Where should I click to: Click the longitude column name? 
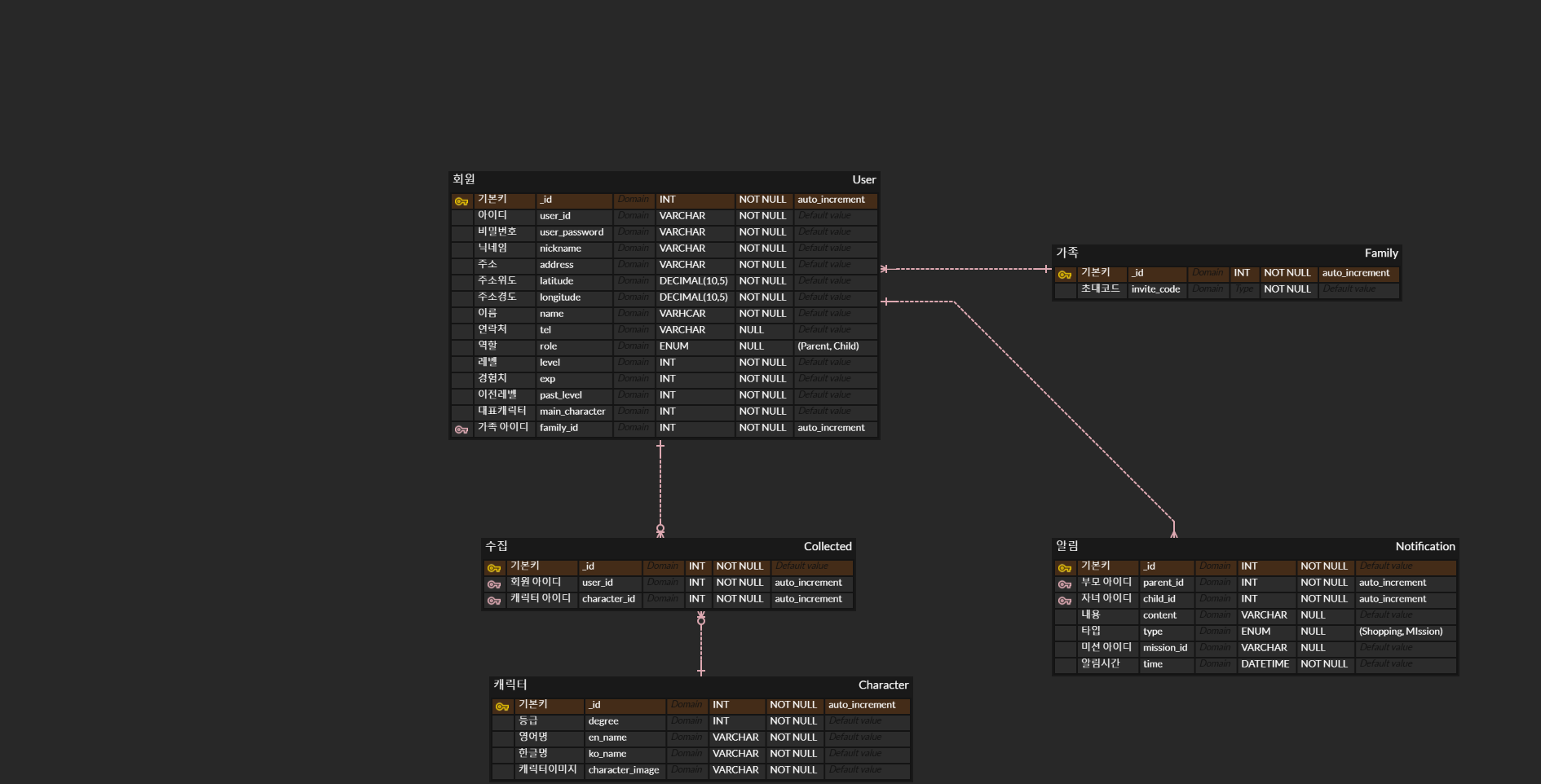tap(560, 297)
